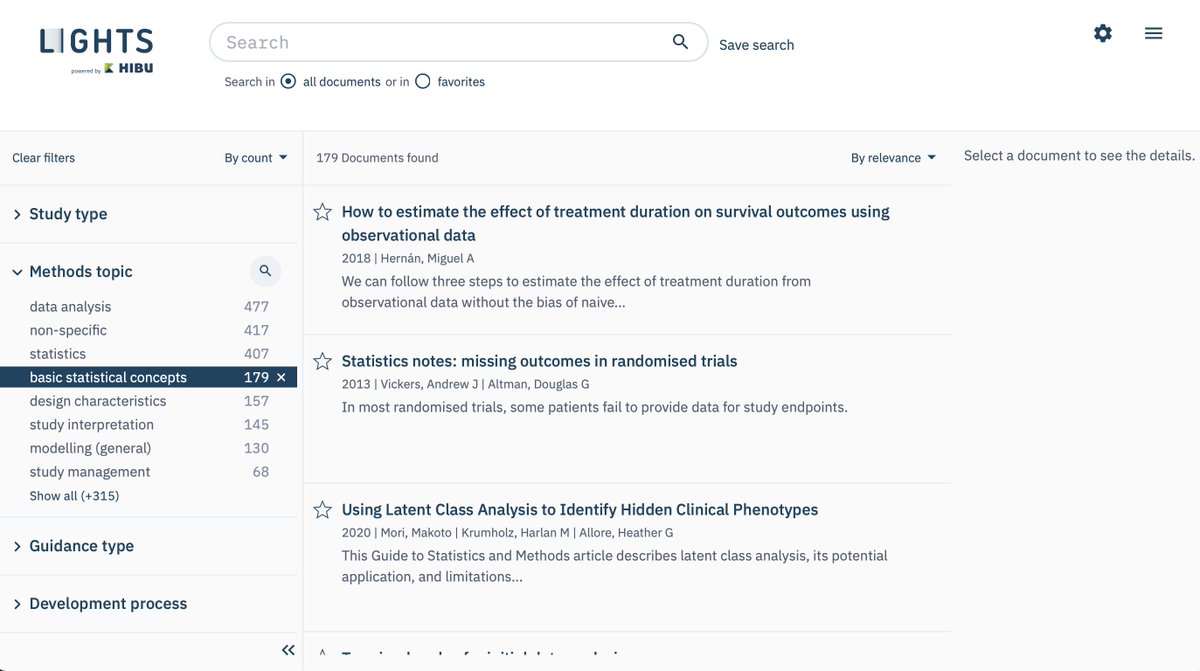The image size is (1200, 671).
Task: Click Clear filters
Action: (x=43, y=158)
